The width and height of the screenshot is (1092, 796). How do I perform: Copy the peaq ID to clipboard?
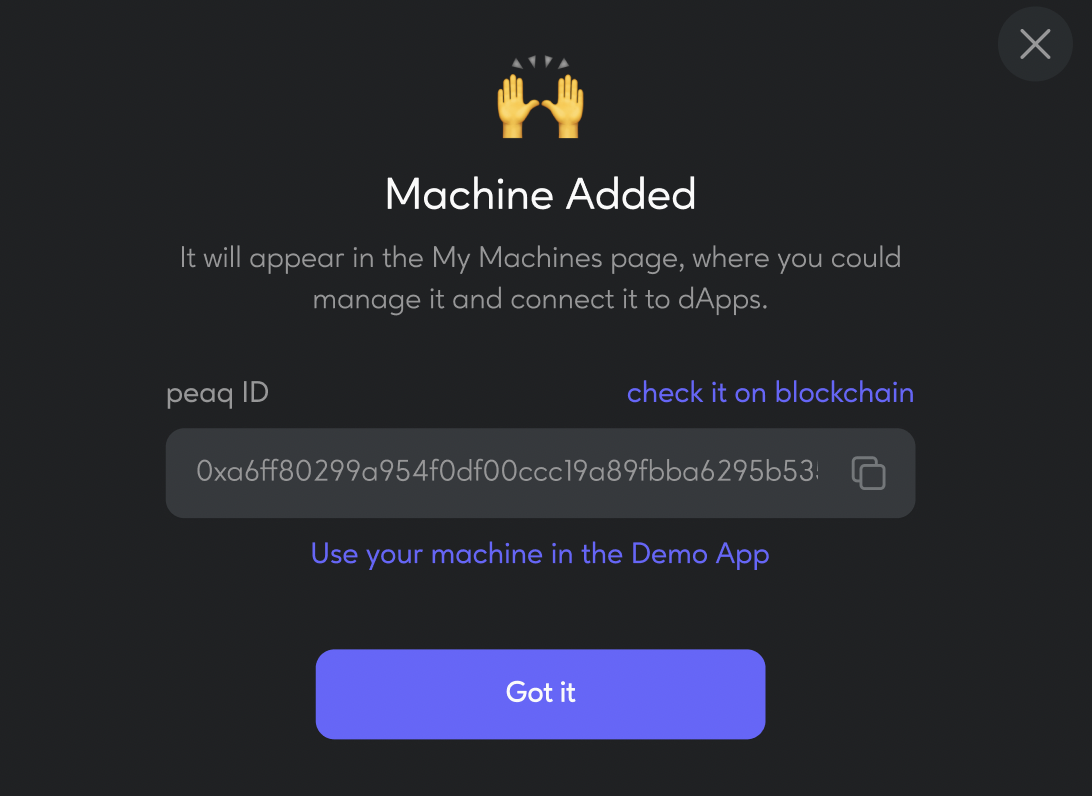(868, 473)
